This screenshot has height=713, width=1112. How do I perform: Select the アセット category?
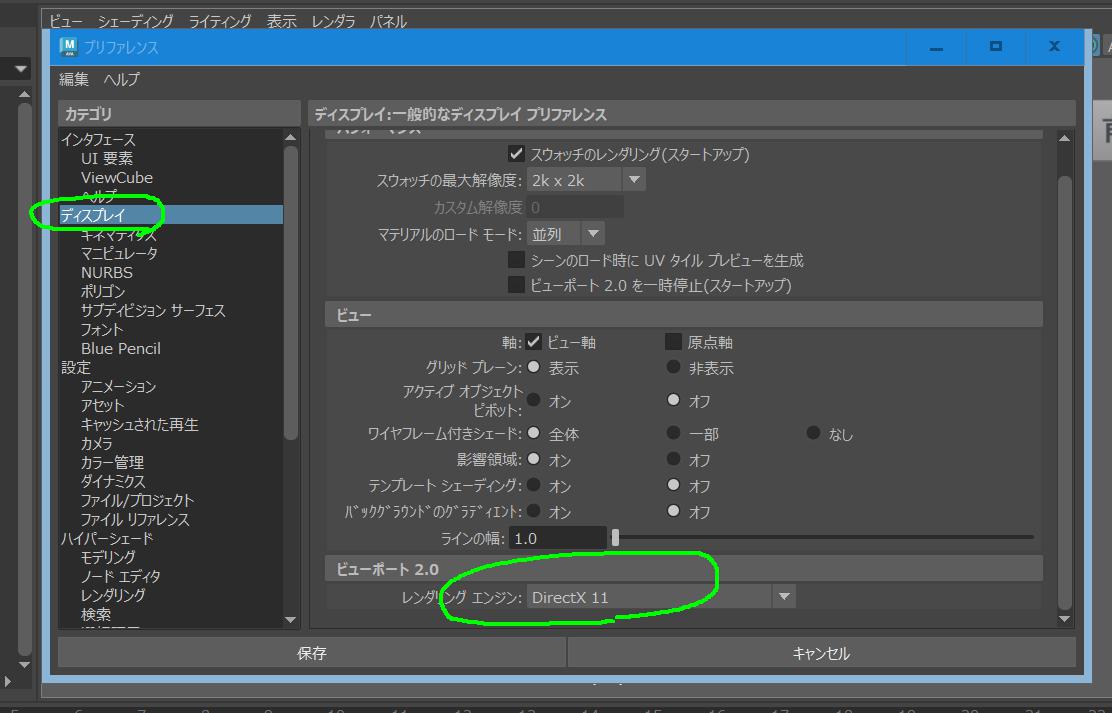click(103, 405)
